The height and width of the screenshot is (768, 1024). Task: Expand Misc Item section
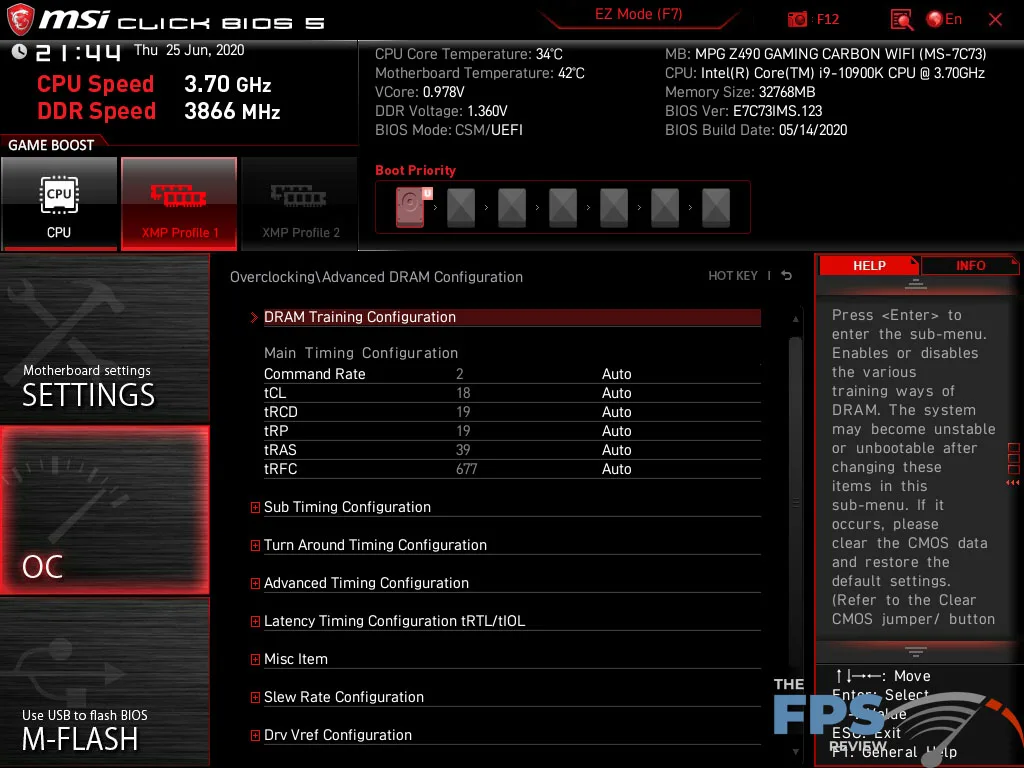pyautogui.click(x=255, y=659)
